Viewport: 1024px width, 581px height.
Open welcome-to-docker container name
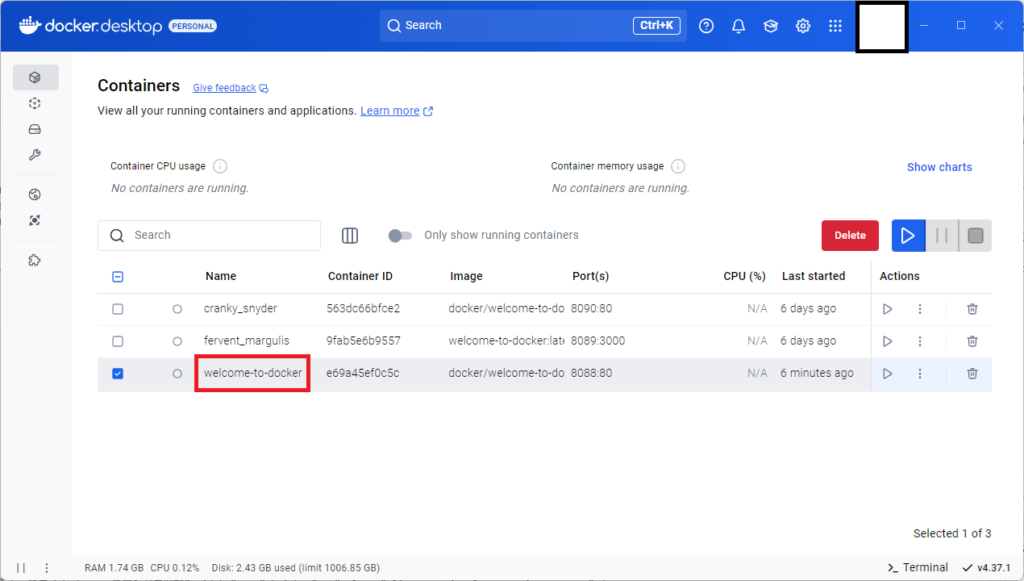(253, 373)
